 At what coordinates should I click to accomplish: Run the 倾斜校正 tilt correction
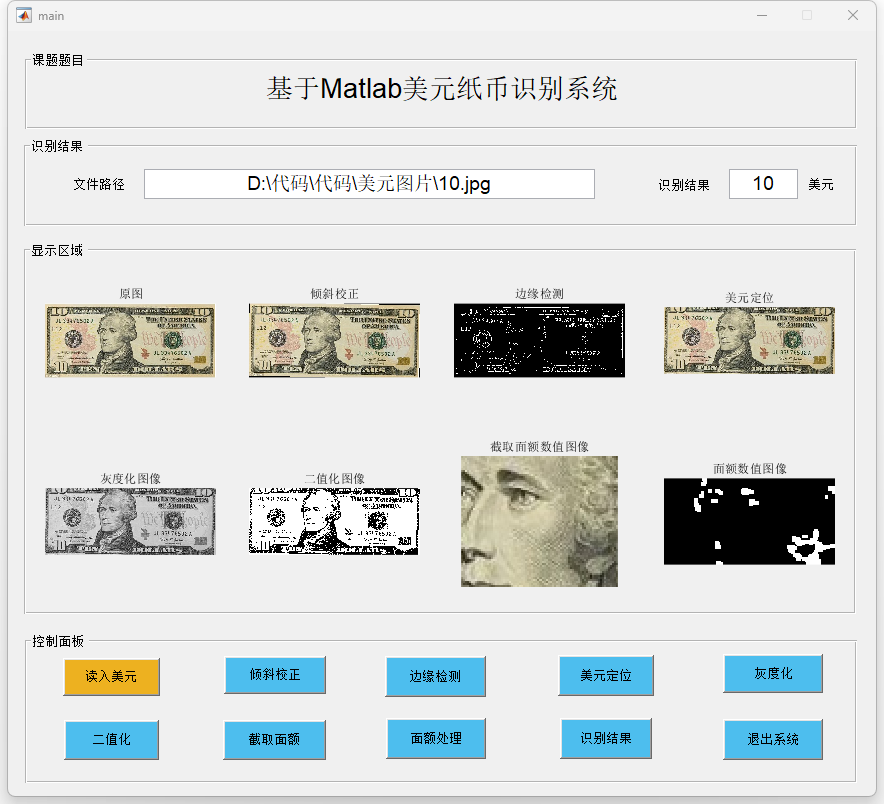click(275, 674)
